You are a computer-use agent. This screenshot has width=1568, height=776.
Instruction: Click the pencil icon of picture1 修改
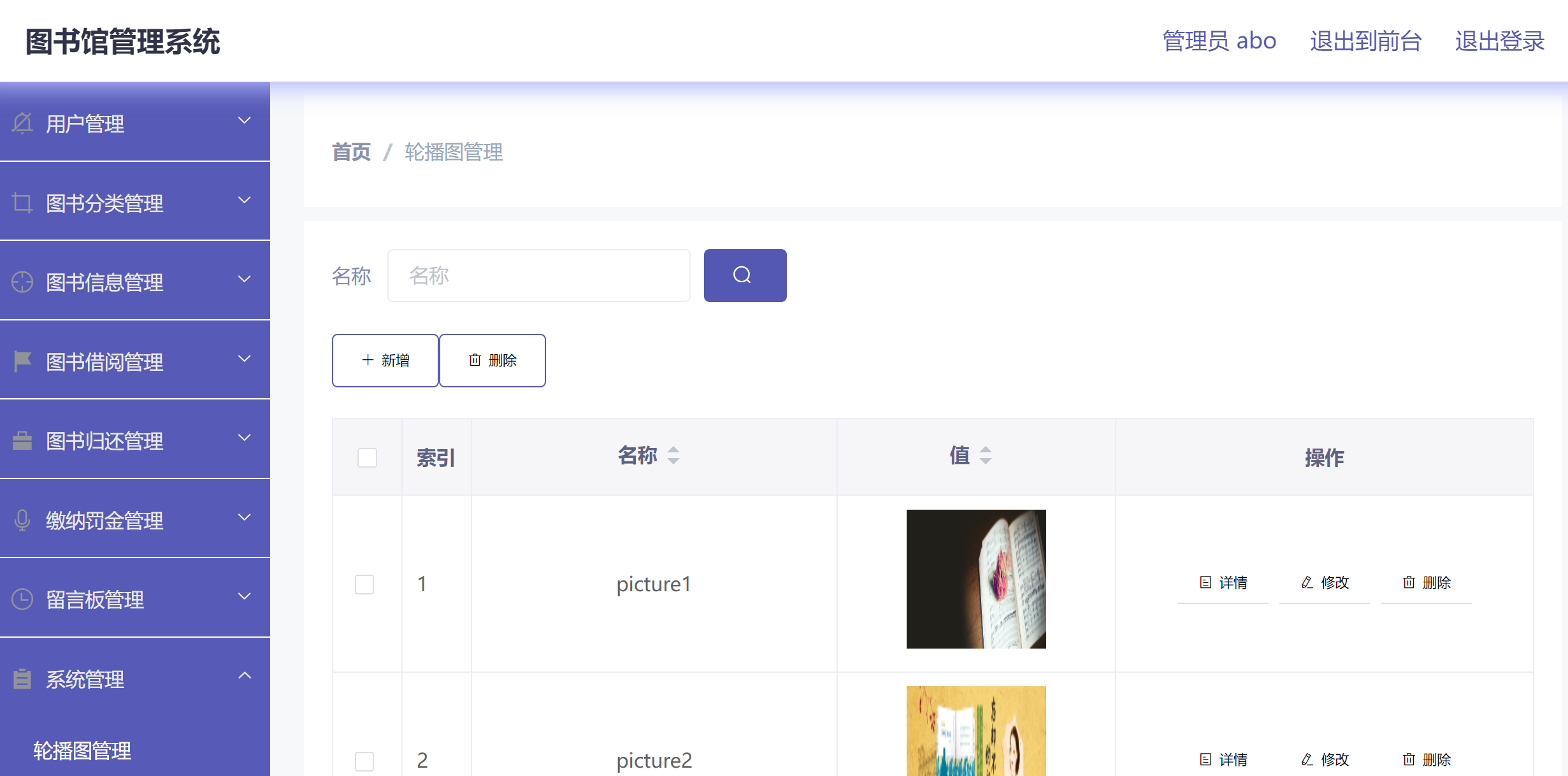point(1307,582)
